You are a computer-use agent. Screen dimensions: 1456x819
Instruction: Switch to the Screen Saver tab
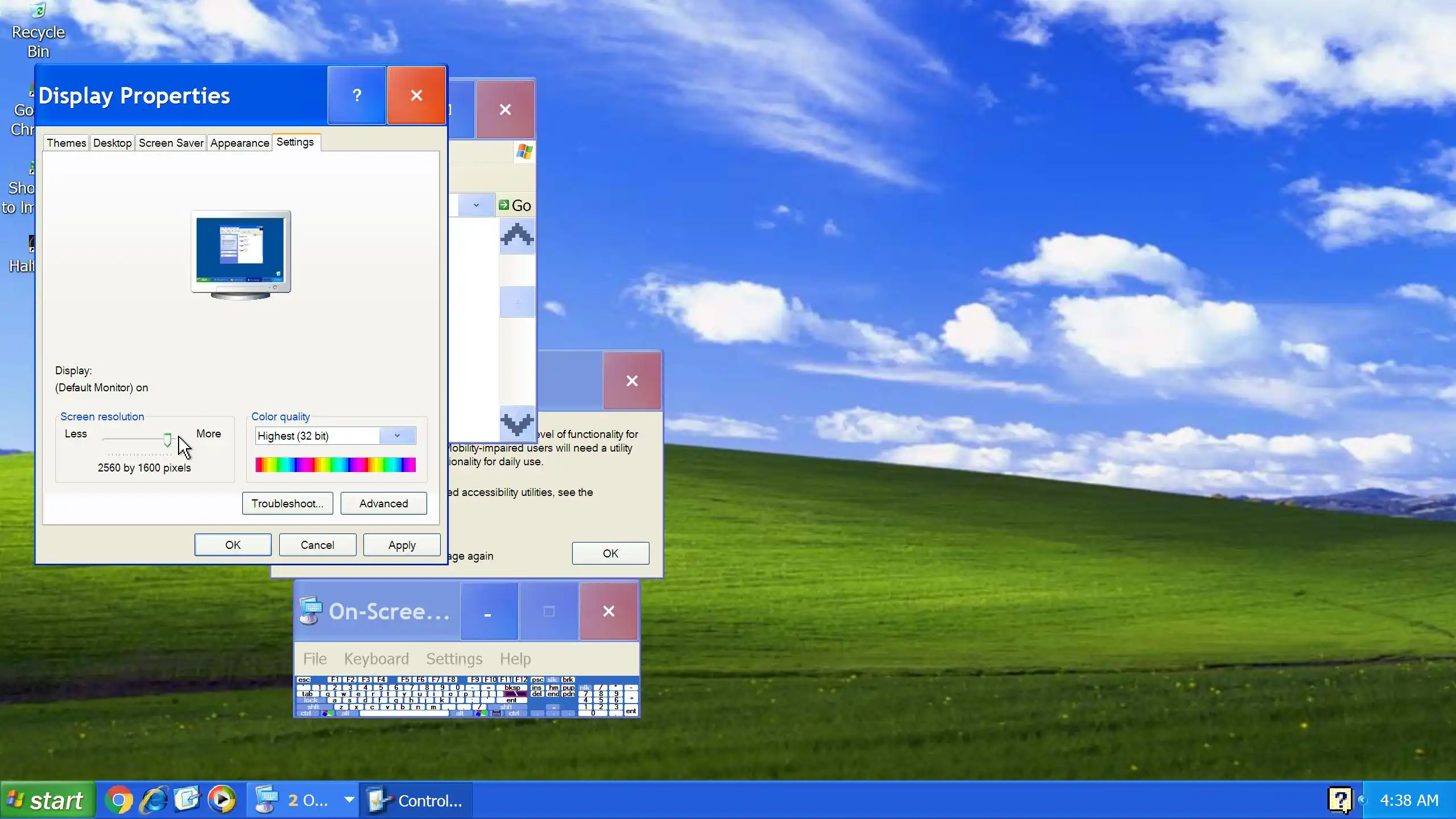[x=171, y=143]
